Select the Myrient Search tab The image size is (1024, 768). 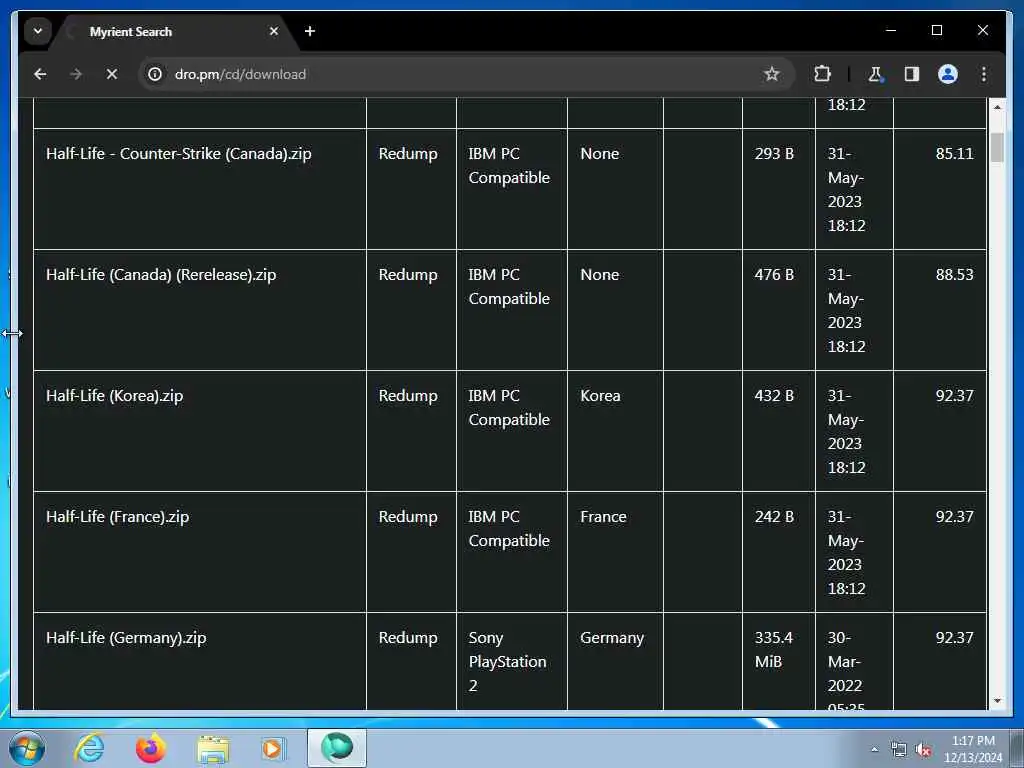(175, 31)
